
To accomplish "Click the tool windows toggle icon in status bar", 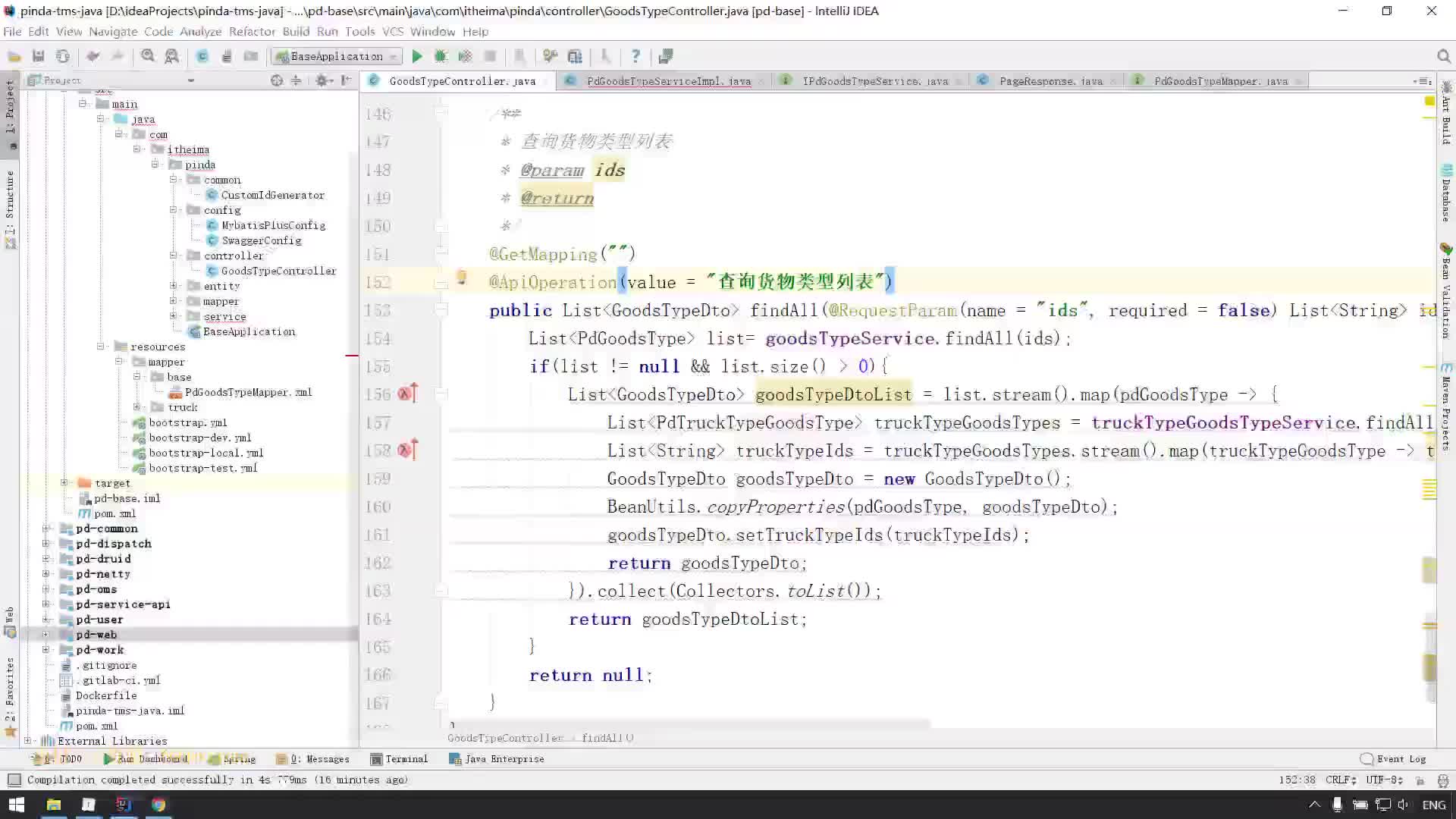I will (x=14, y=780).
